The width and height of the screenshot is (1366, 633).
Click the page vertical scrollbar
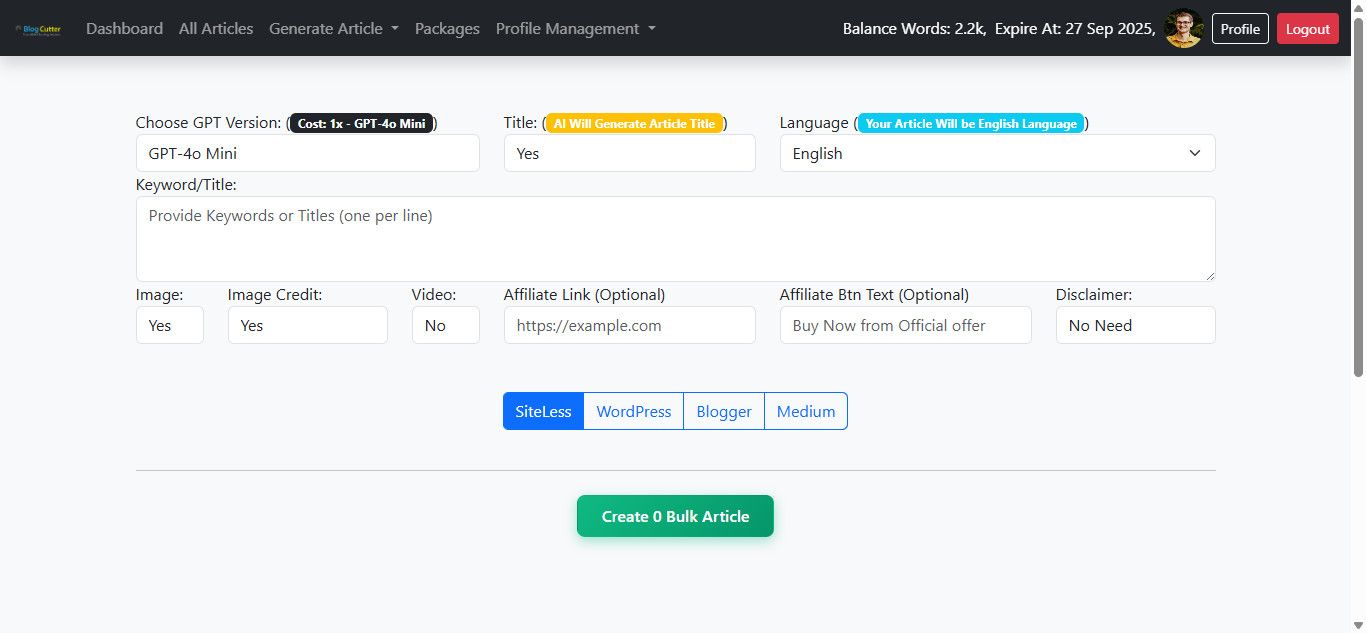tap(1358, 200)
